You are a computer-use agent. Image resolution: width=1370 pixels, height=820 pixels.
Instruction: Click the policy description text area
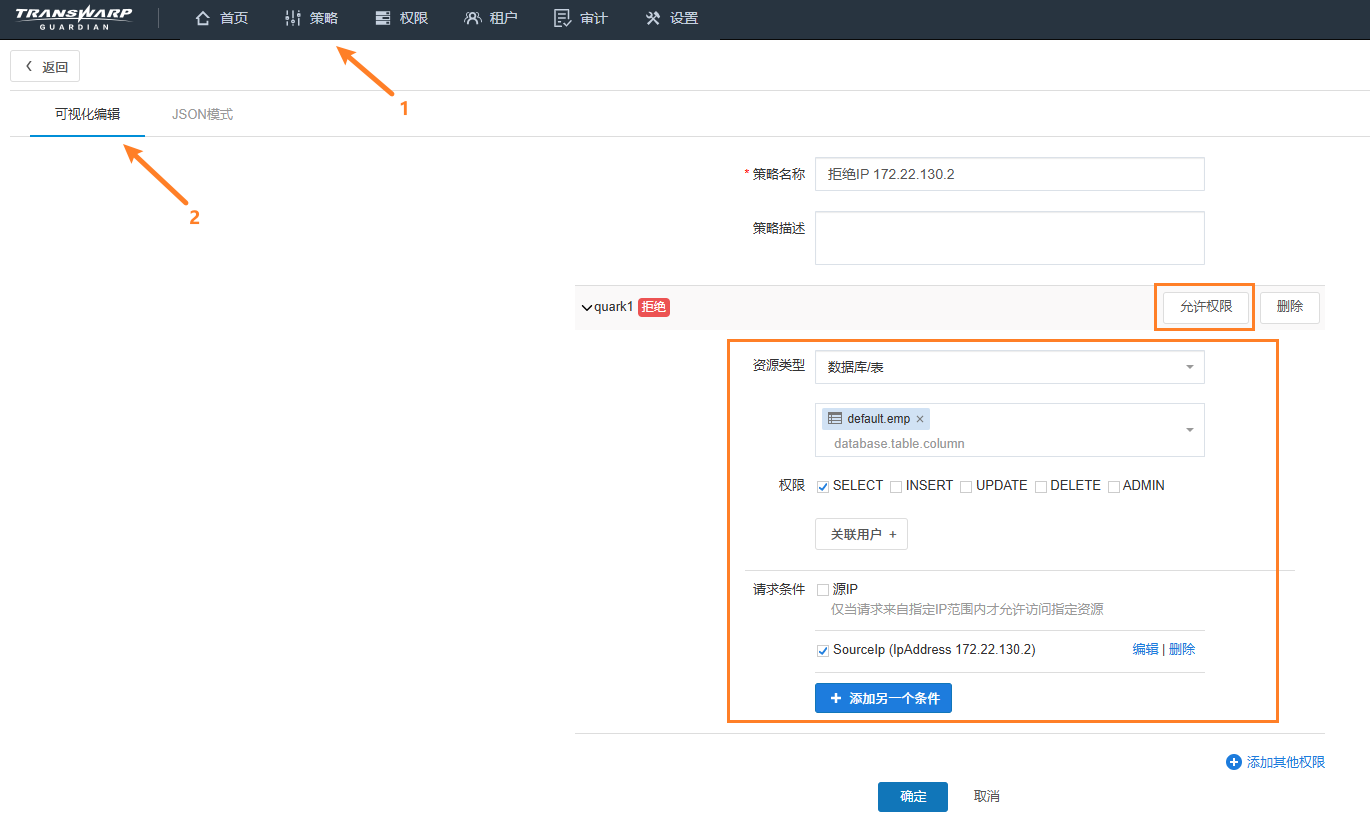point(1009,238)
